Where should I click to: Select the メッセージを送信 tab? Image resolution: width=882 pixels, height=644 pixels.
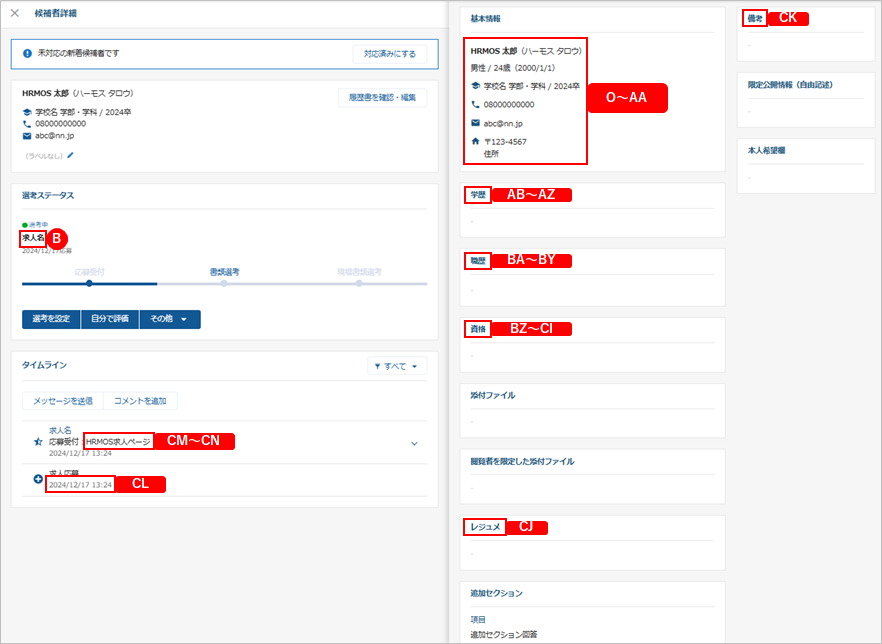pos(63,401)
